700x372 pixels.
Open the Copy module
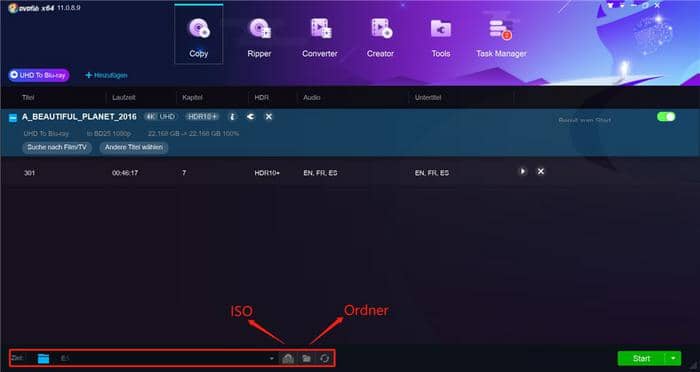coord(199,35)
